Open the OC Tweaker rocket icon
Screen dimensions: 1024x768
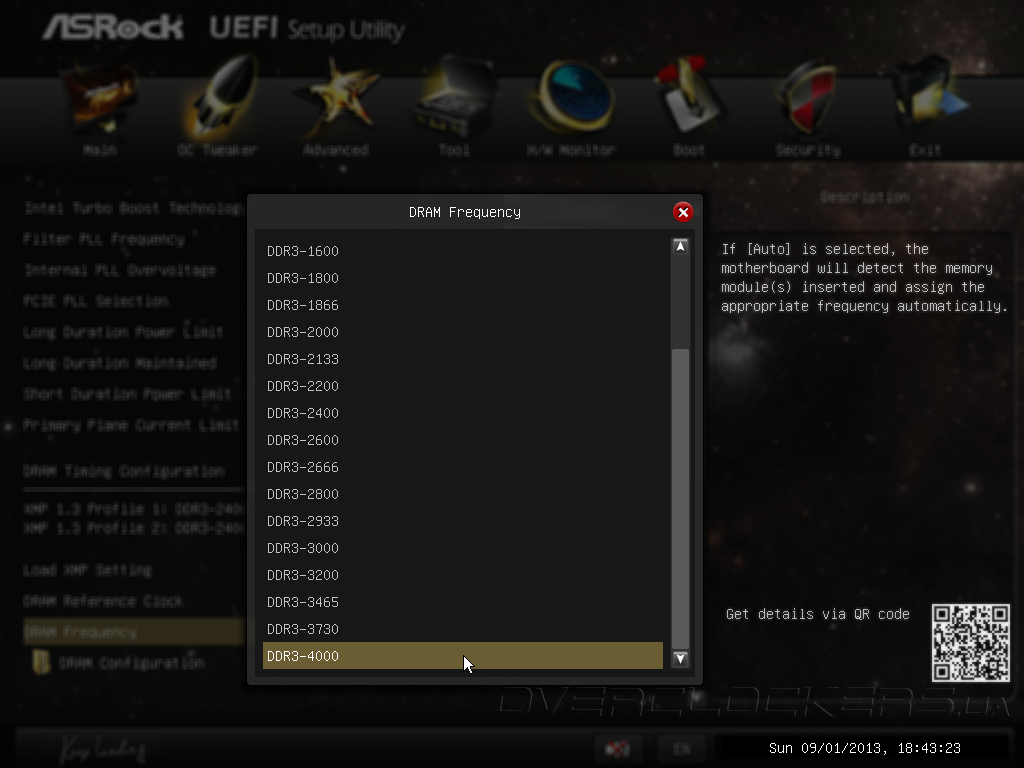[219, 96]
